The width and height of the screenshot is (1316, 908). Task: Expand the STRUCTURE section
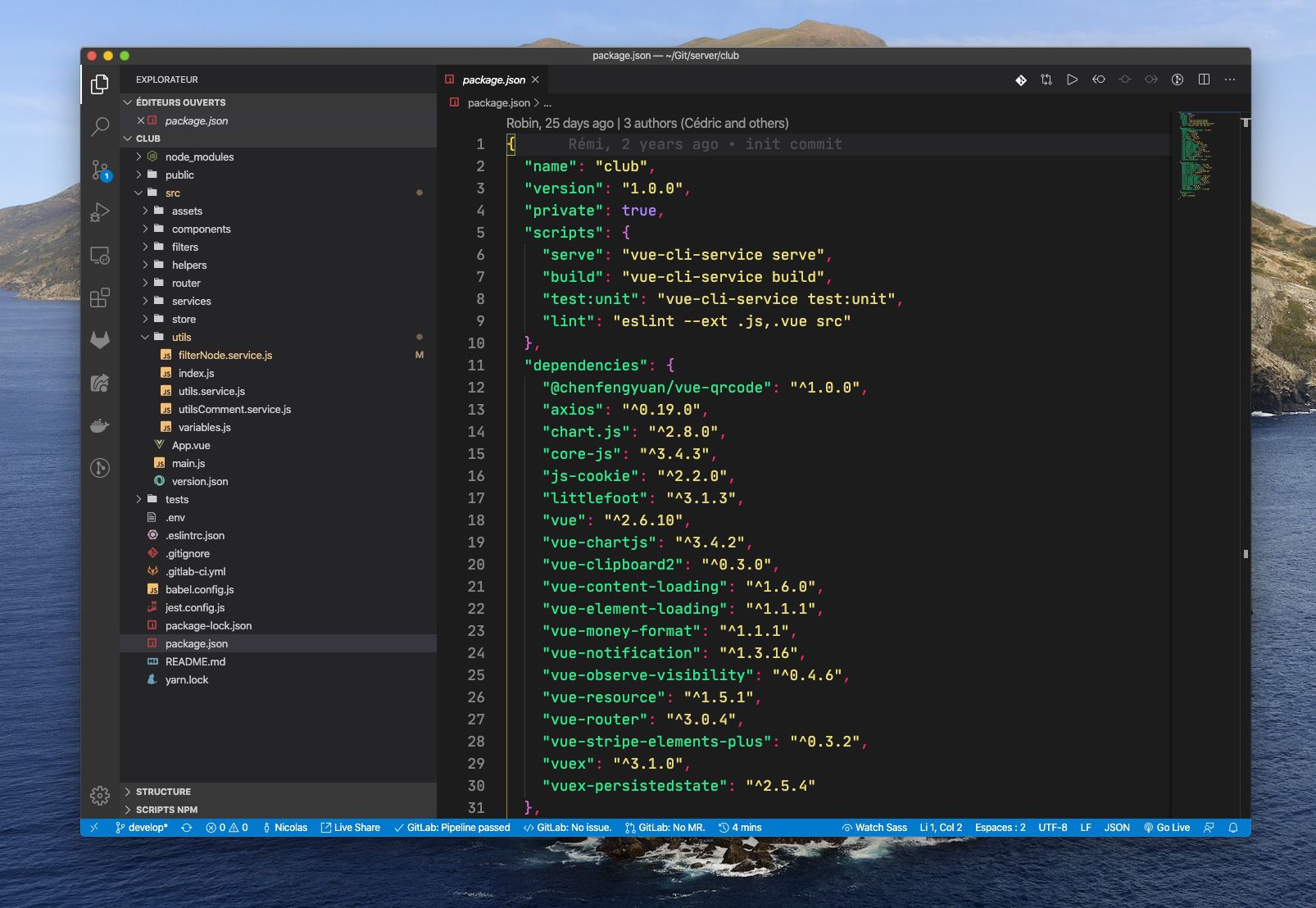(x=161, y=792)
